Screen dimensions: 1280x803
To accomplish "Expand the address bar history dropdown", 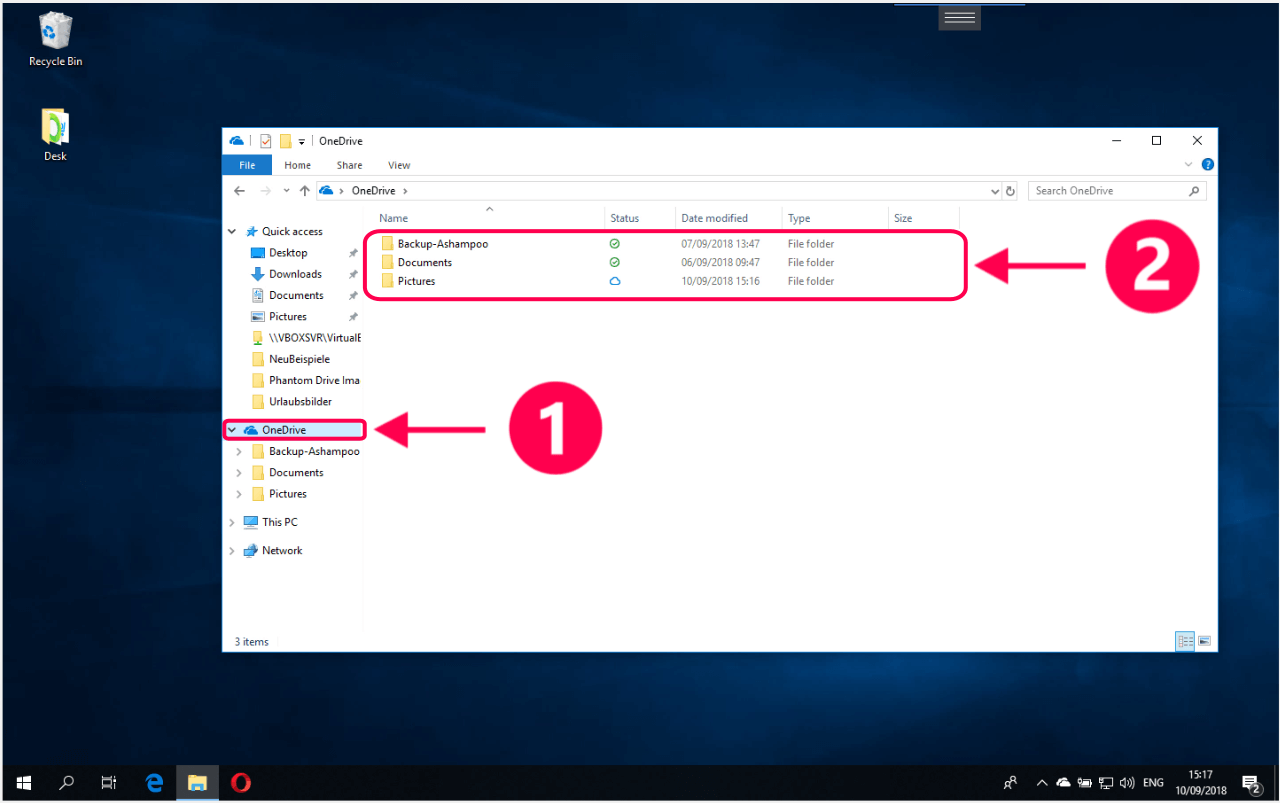I will (x=995, y=191).
